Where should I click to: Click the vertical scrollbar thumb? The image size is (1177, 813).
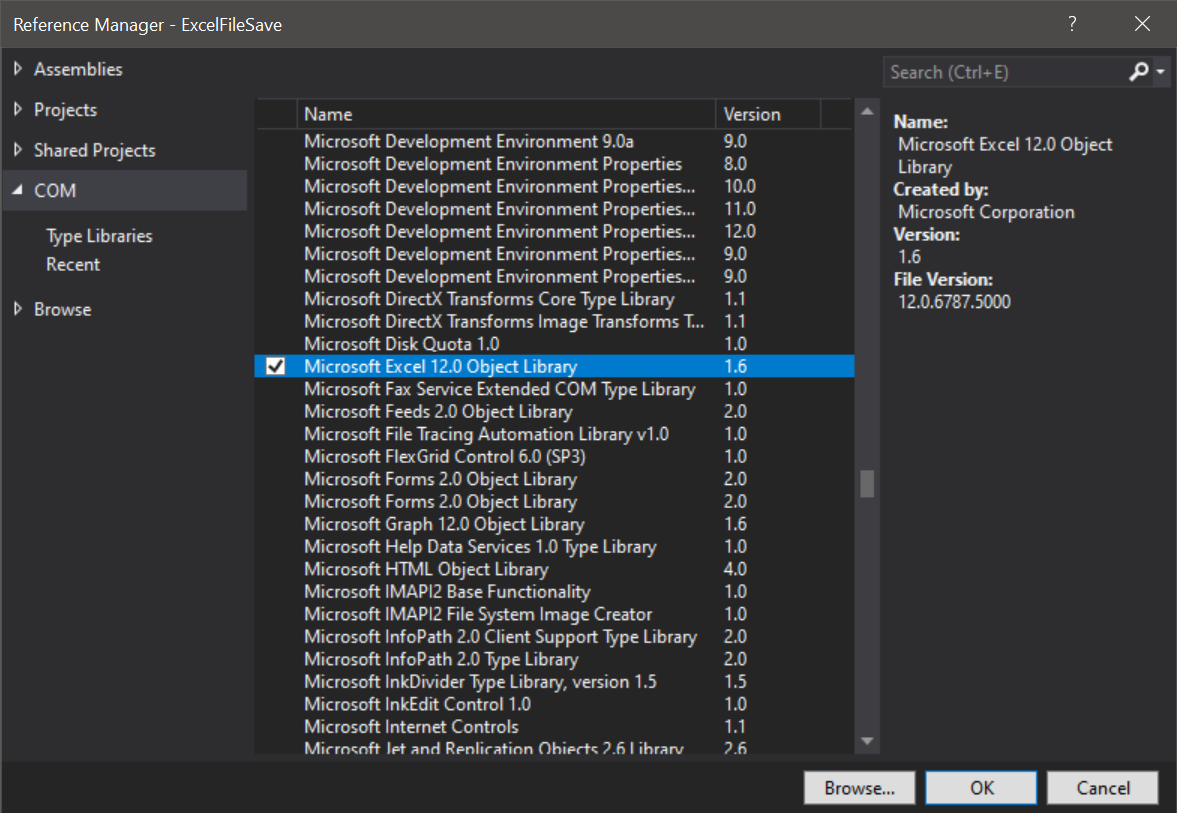[867, 483]
